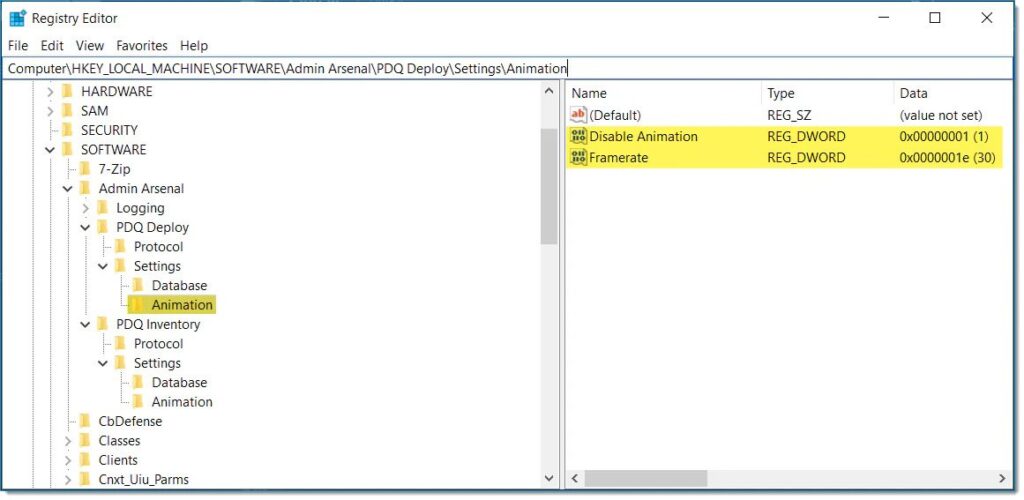Collapse Settings under PDQ Deploy
The image size is (1024, 500).
[x=103, y=266]
